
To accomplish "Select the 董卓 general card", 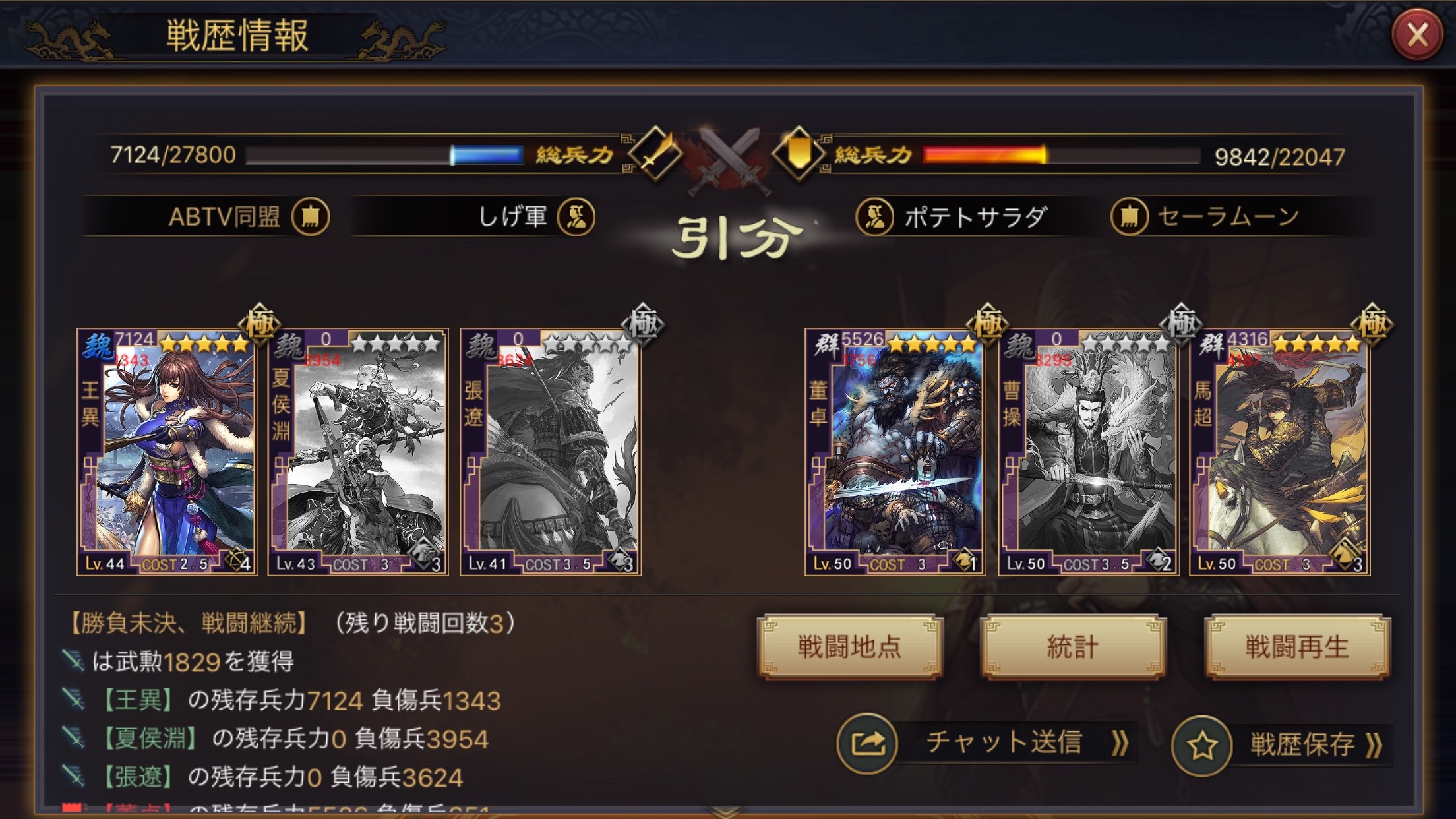I will click(x=895, y=452).
